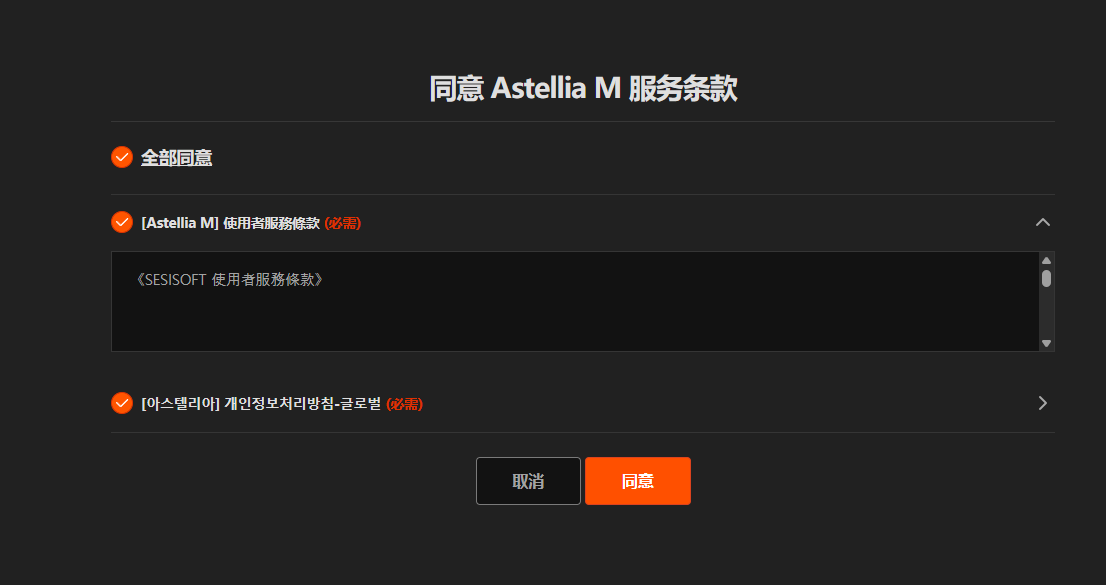Collapse the 使用者服務條款 section chevron
Screen dimensions: 1106x585
coord(1043,222)
